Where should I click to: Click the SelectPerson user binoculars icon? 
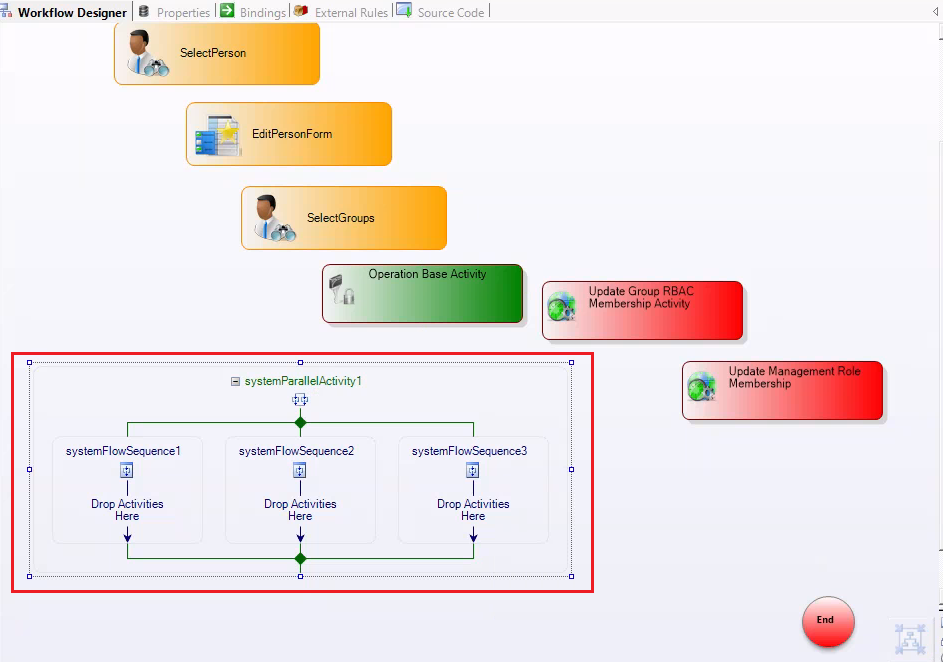(147, 54)
